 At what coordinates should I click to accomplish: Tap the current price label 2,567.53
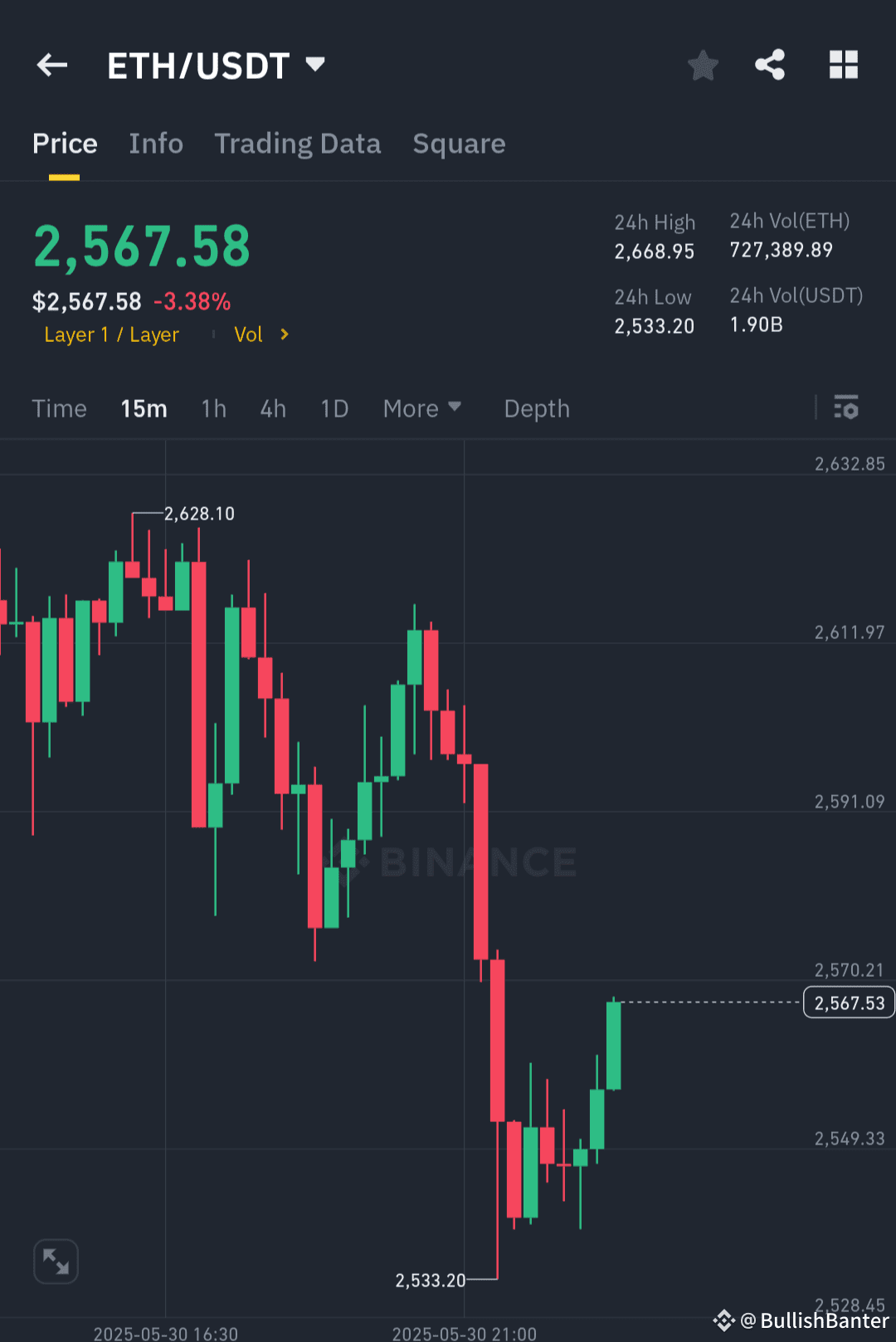coord(848,1002)
